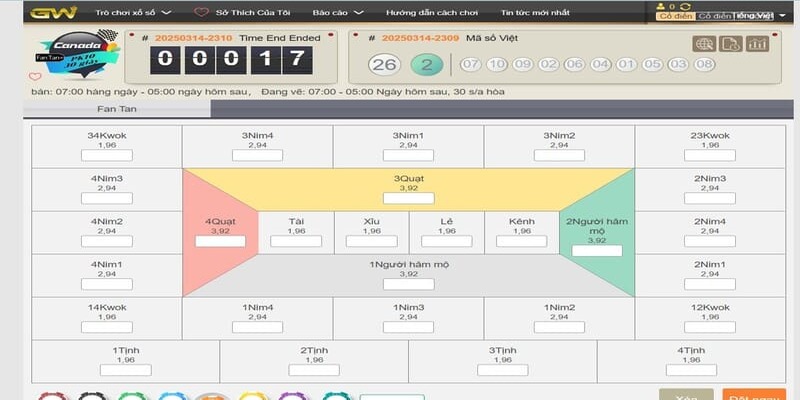800x400 pixels.
Task: Select the red betting chip
Action: 53,396
